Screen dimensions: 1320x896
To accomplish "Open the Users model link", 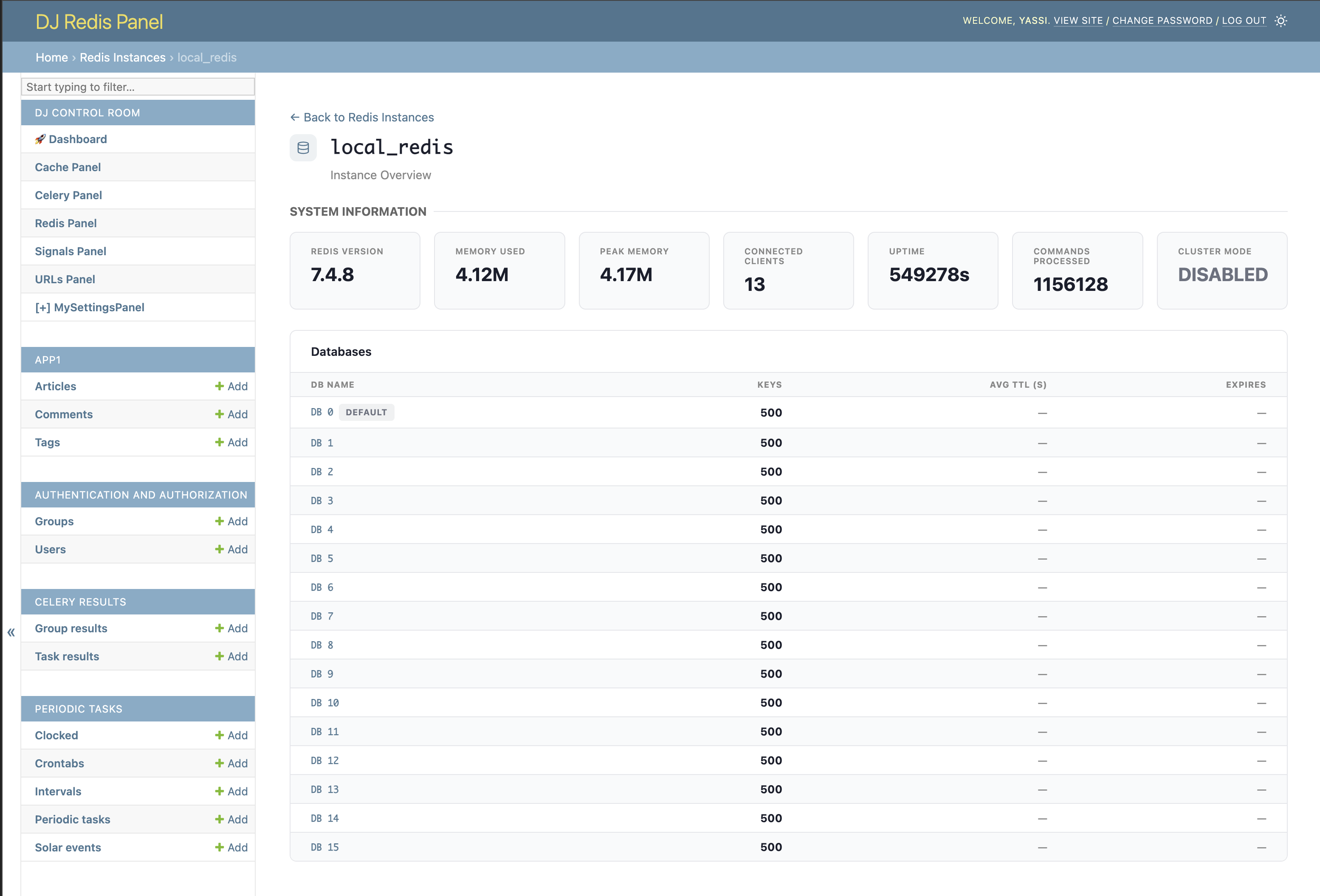I will point(50,549).
